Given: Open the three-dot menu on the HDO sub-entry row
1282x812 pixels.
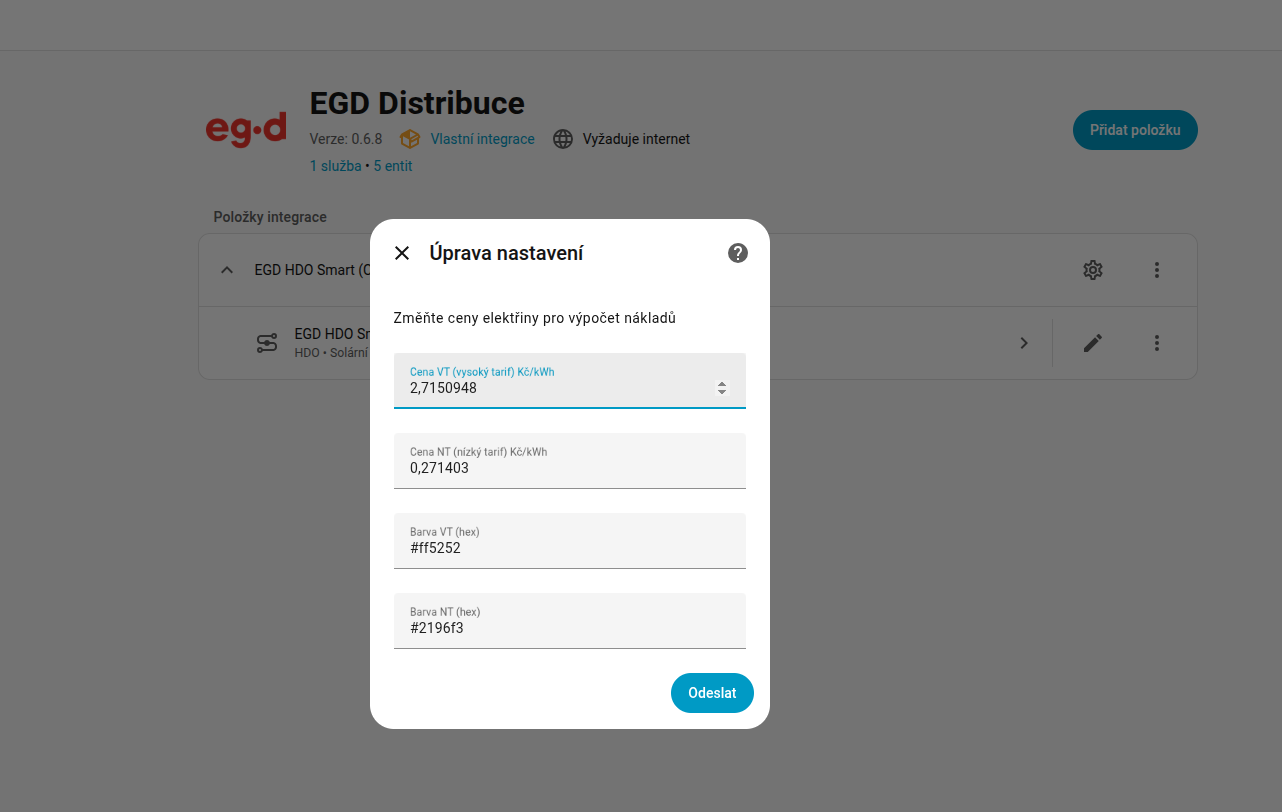Looking at the screenshot, I should tap(1157, 343).
